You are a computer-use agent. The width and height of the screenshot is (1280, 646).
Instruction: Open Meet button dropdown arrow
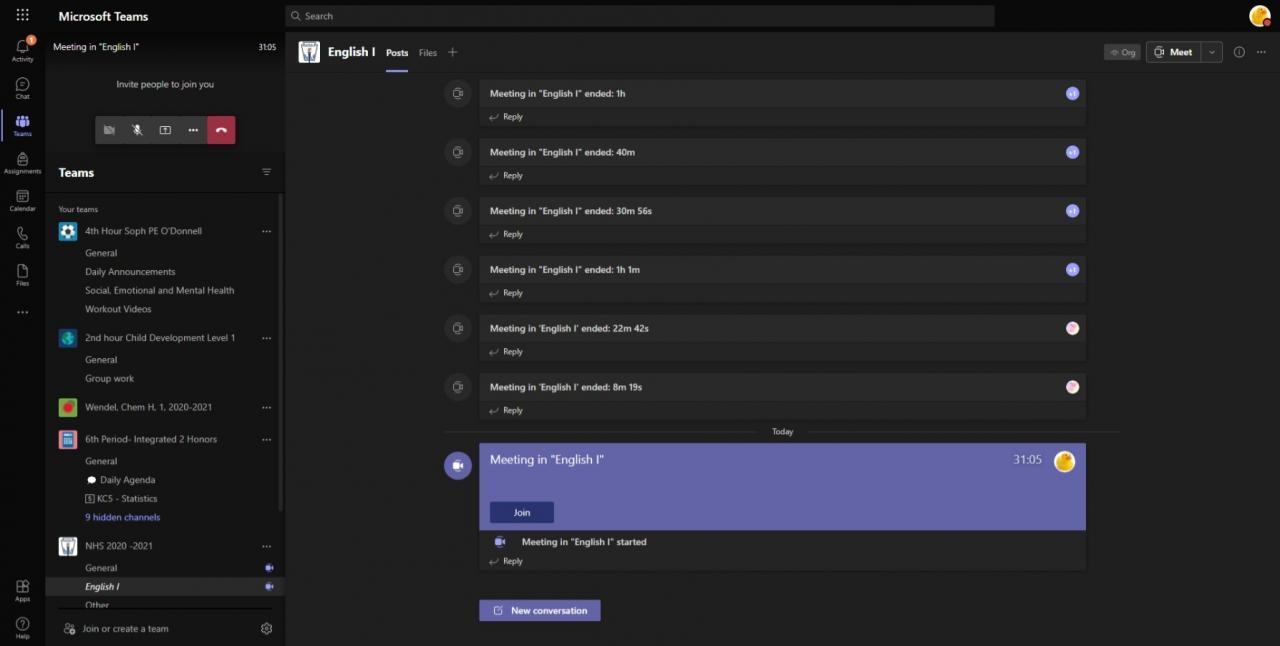1212,52
